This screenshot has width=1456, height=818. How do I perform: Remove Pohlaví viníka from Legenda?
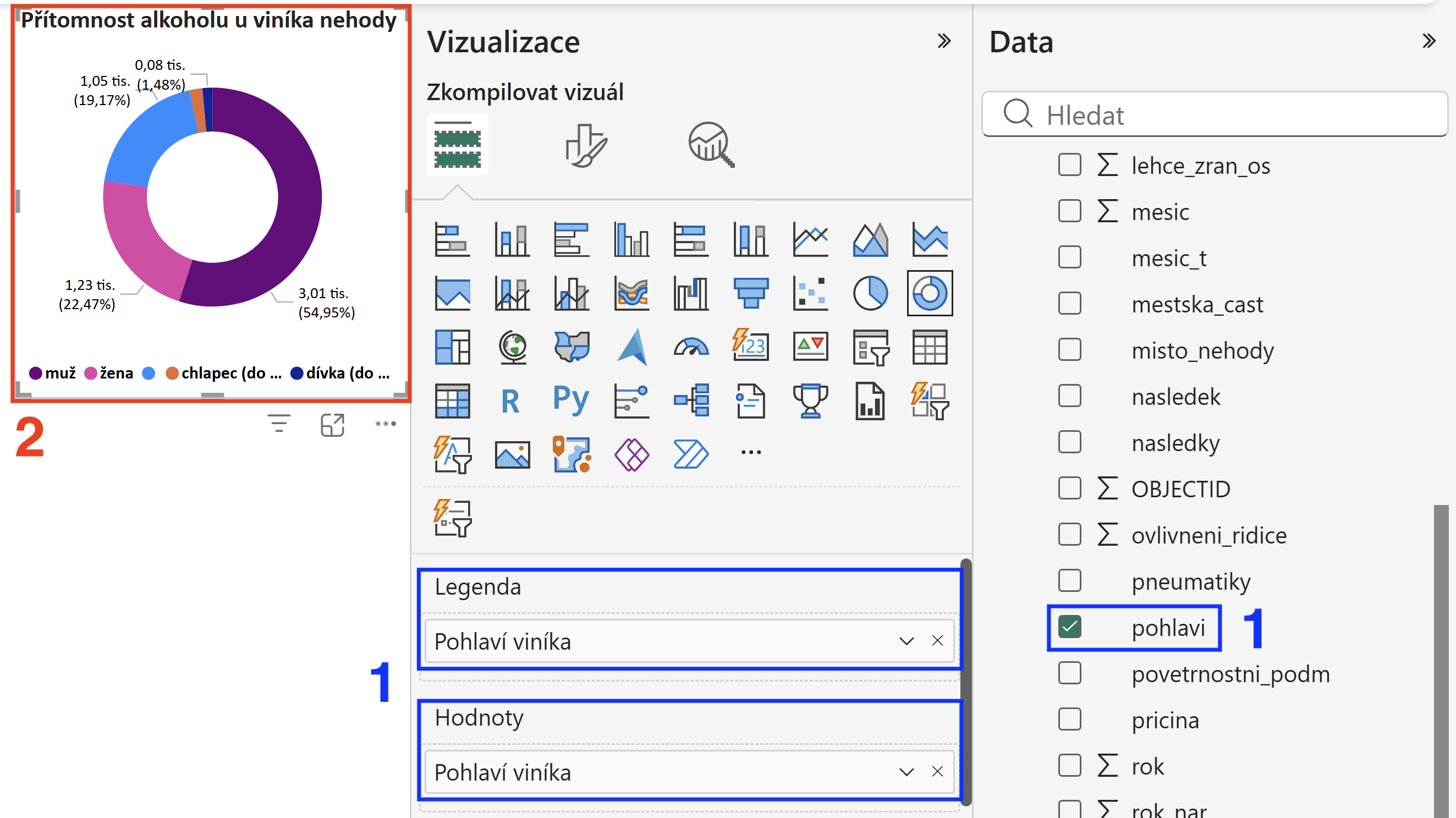point(937,640)
